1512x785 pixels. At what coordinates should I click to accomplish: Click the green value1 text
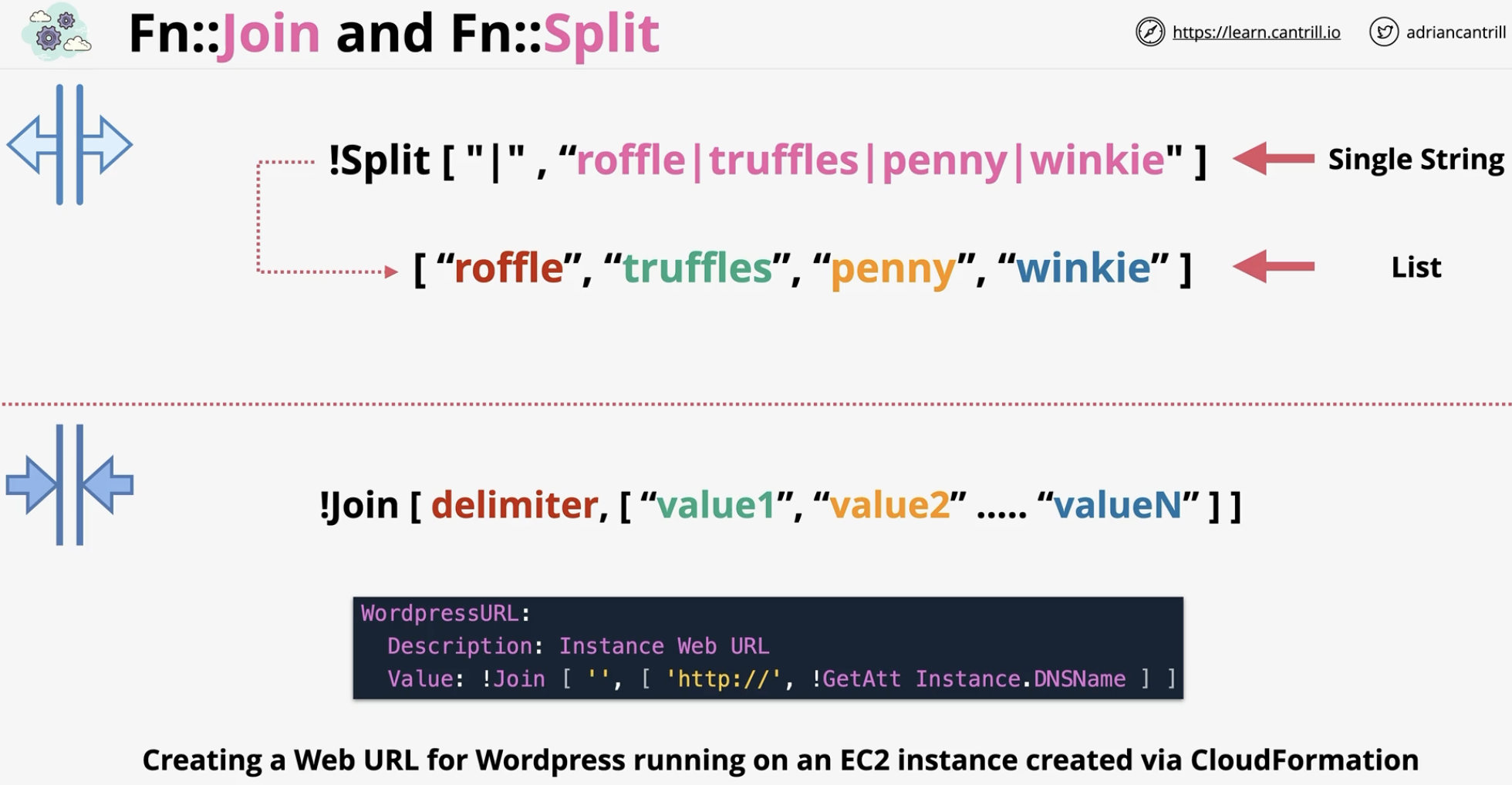tap(716, 505)
